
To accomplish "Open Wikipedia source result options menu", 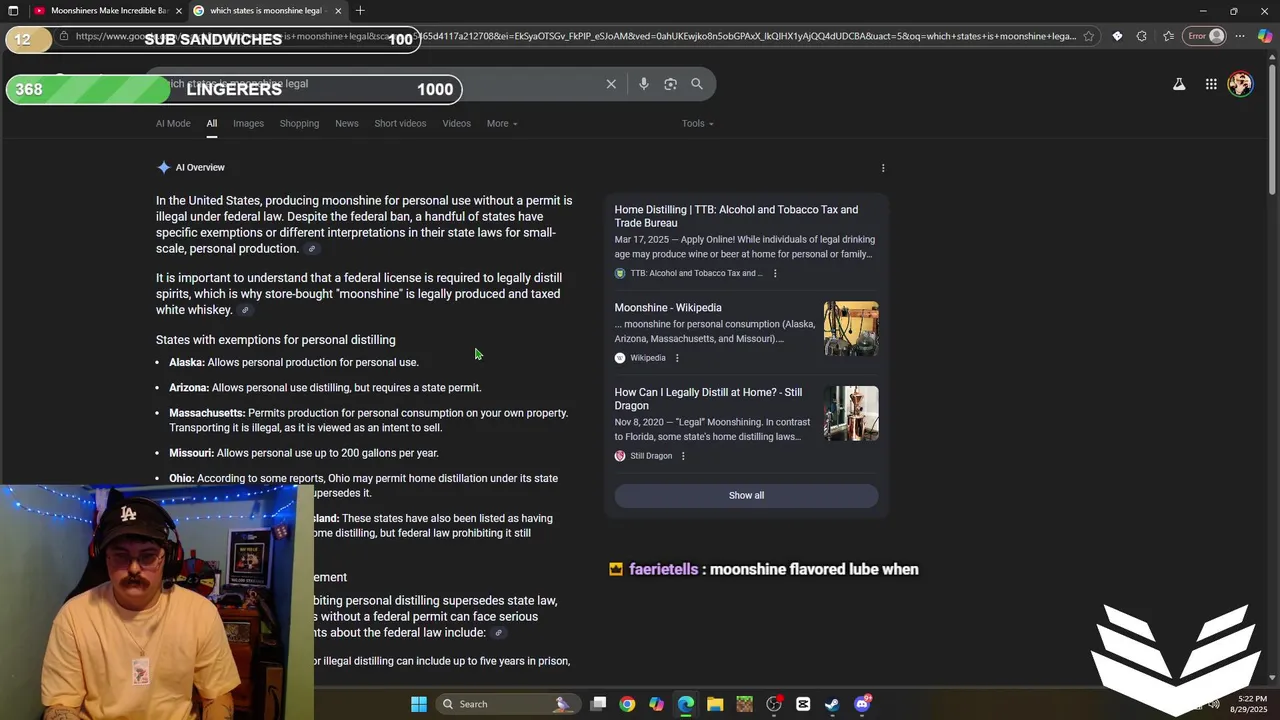I will click(x=677, y=358).
